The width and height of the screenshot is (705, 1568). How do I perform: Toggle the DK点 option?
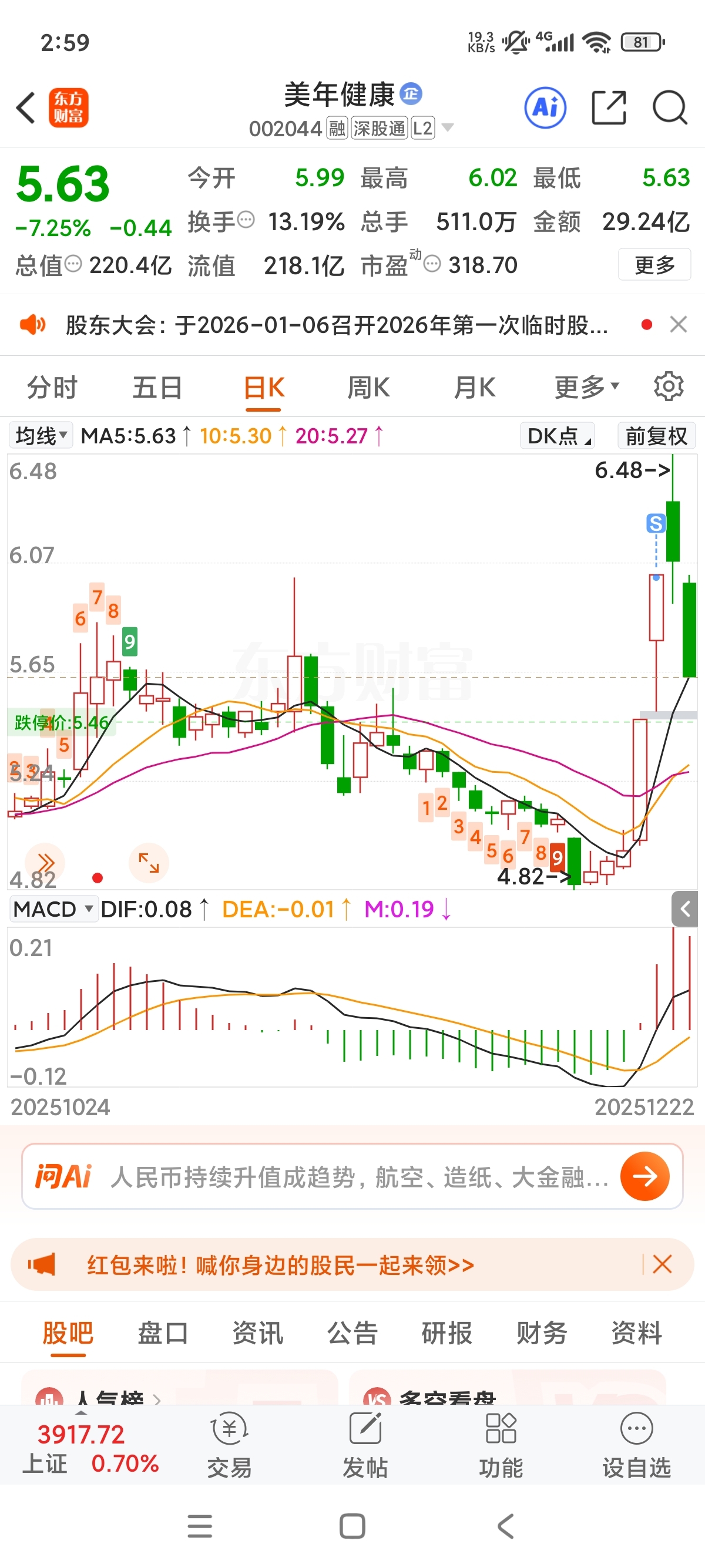[x=557, y=436]
